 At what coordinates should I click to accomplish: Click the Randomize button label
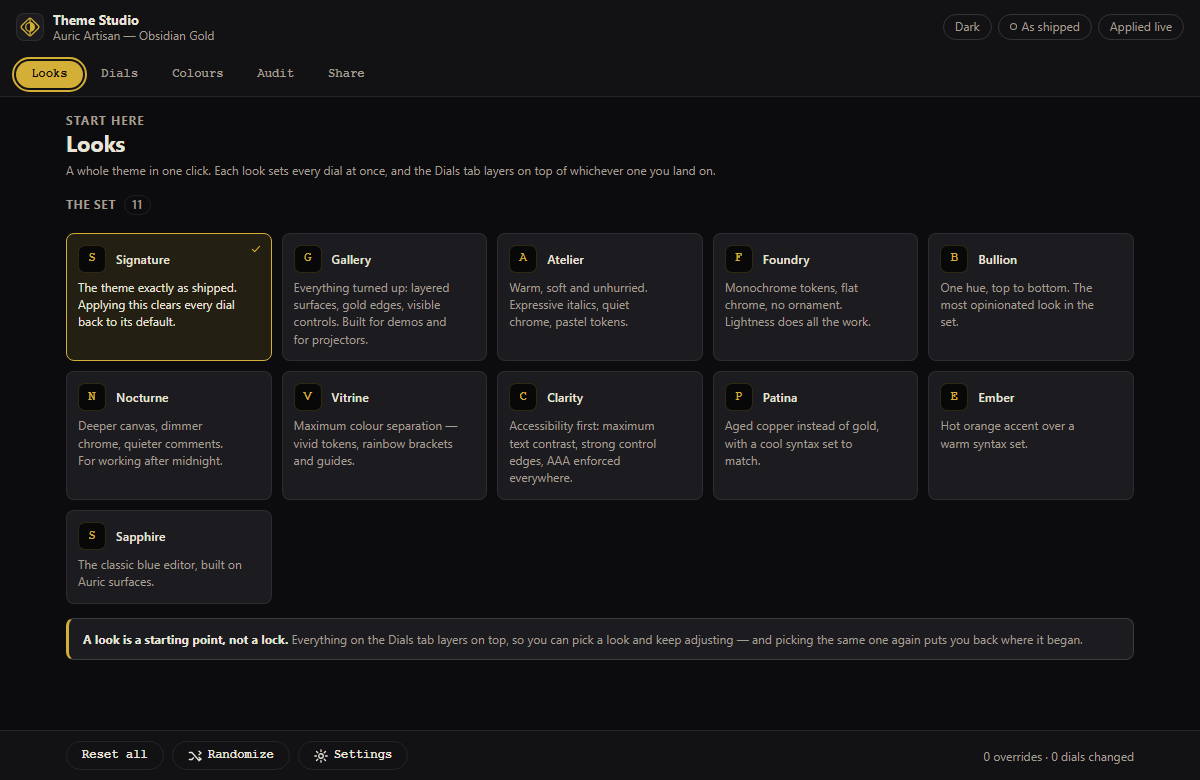point(241,755)
